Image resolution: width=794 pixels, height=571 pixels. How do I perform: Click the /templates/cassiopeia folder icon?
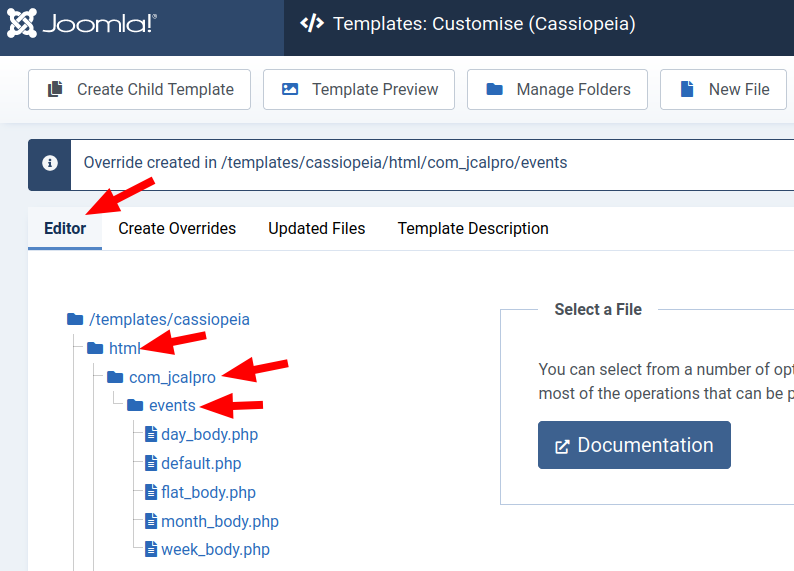click(75, 319)
